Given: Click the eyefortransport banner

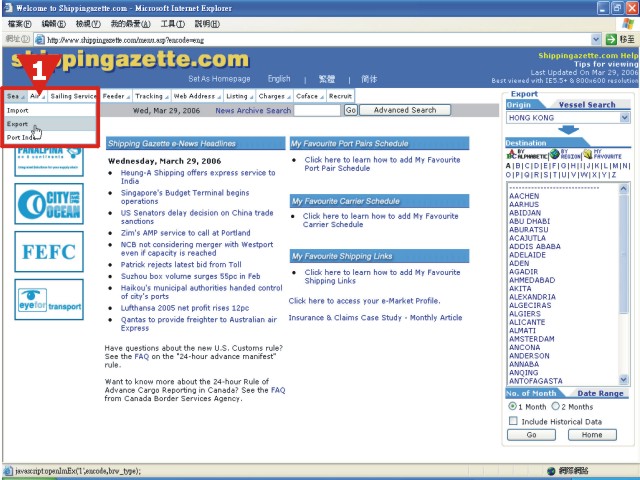Looking at the screenshot, I should 49,299.
